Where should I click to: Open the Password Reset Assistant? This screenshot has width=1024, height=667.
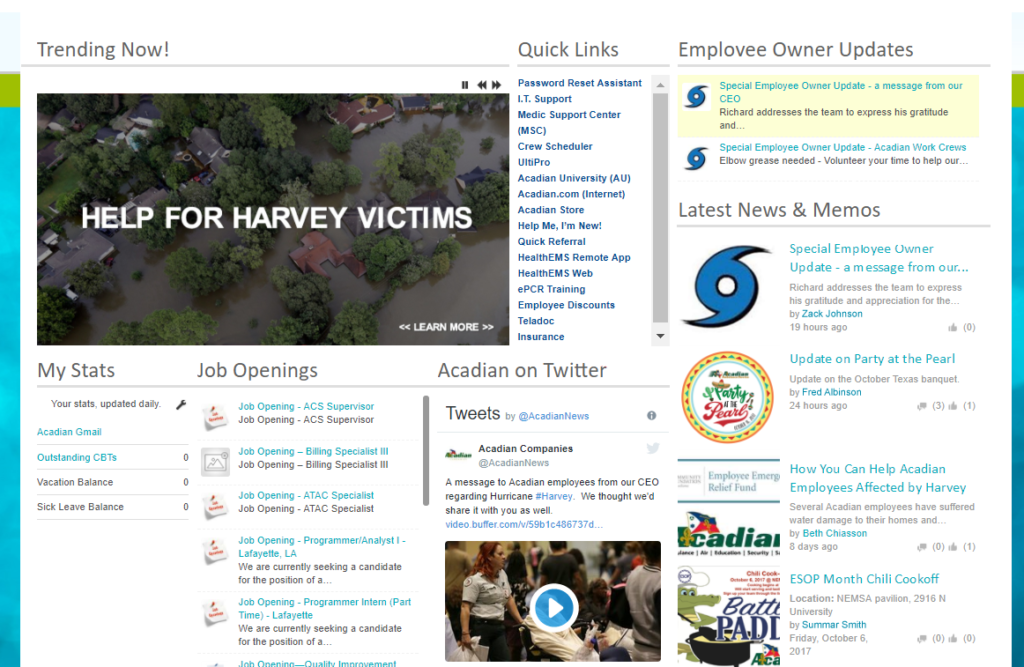[577, 82]
